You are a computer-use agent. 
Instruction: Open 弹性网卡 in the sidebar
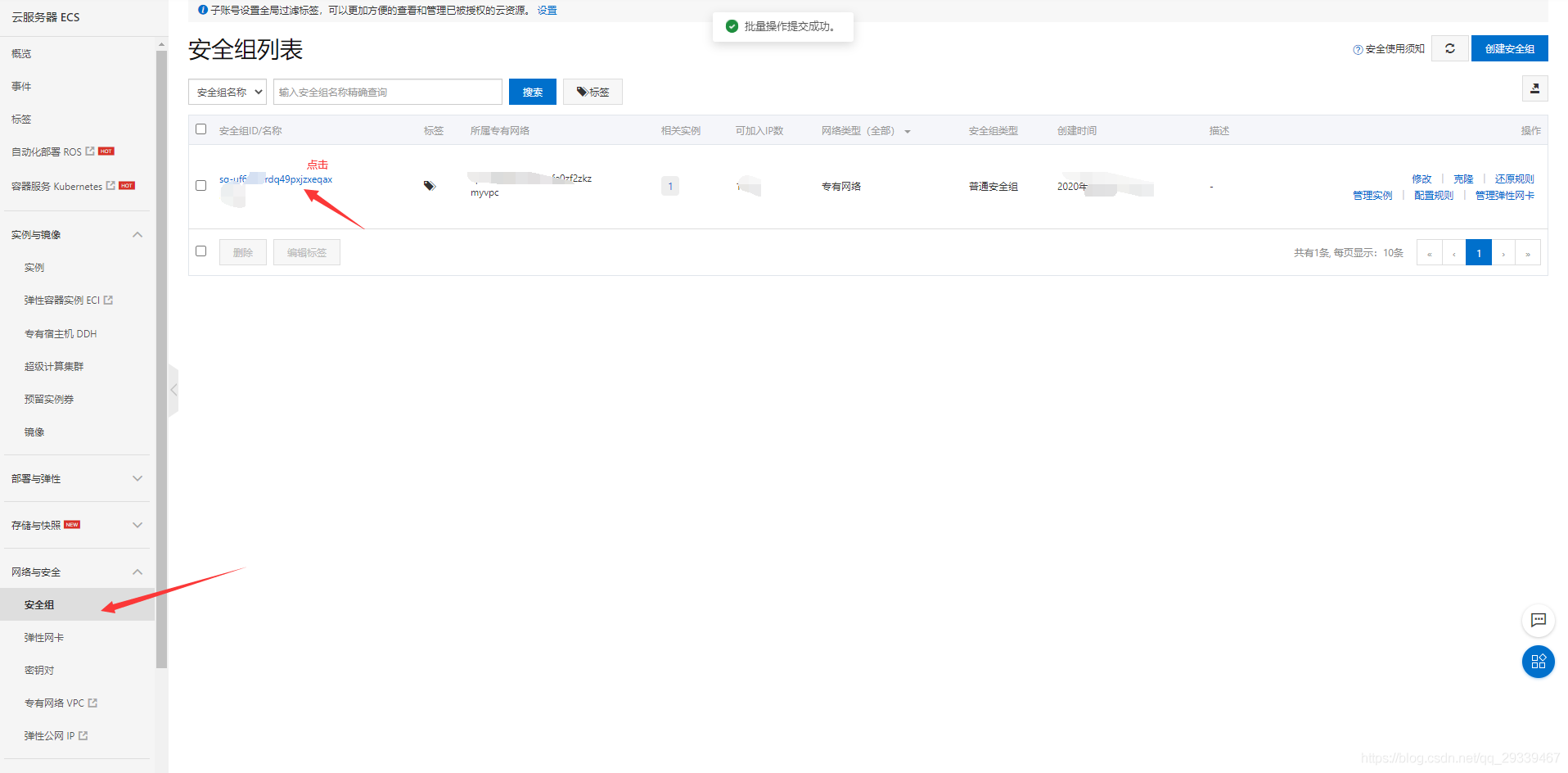(x=44, y=638)
